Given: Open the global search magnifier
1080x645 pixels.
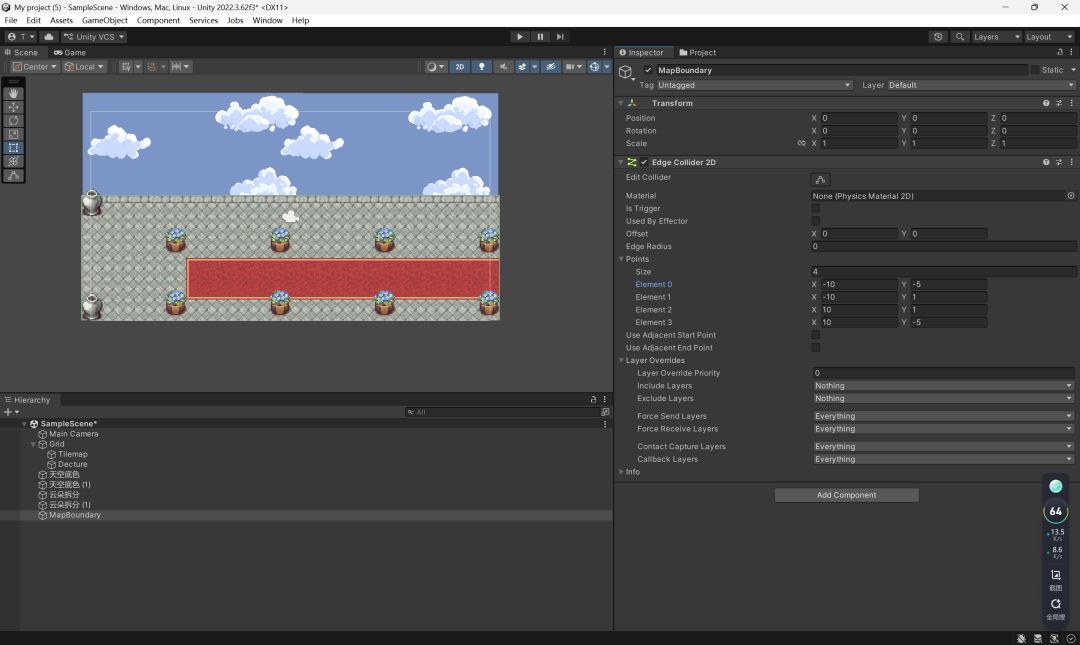Looking at the screenshot, I should tap(959, 37).
